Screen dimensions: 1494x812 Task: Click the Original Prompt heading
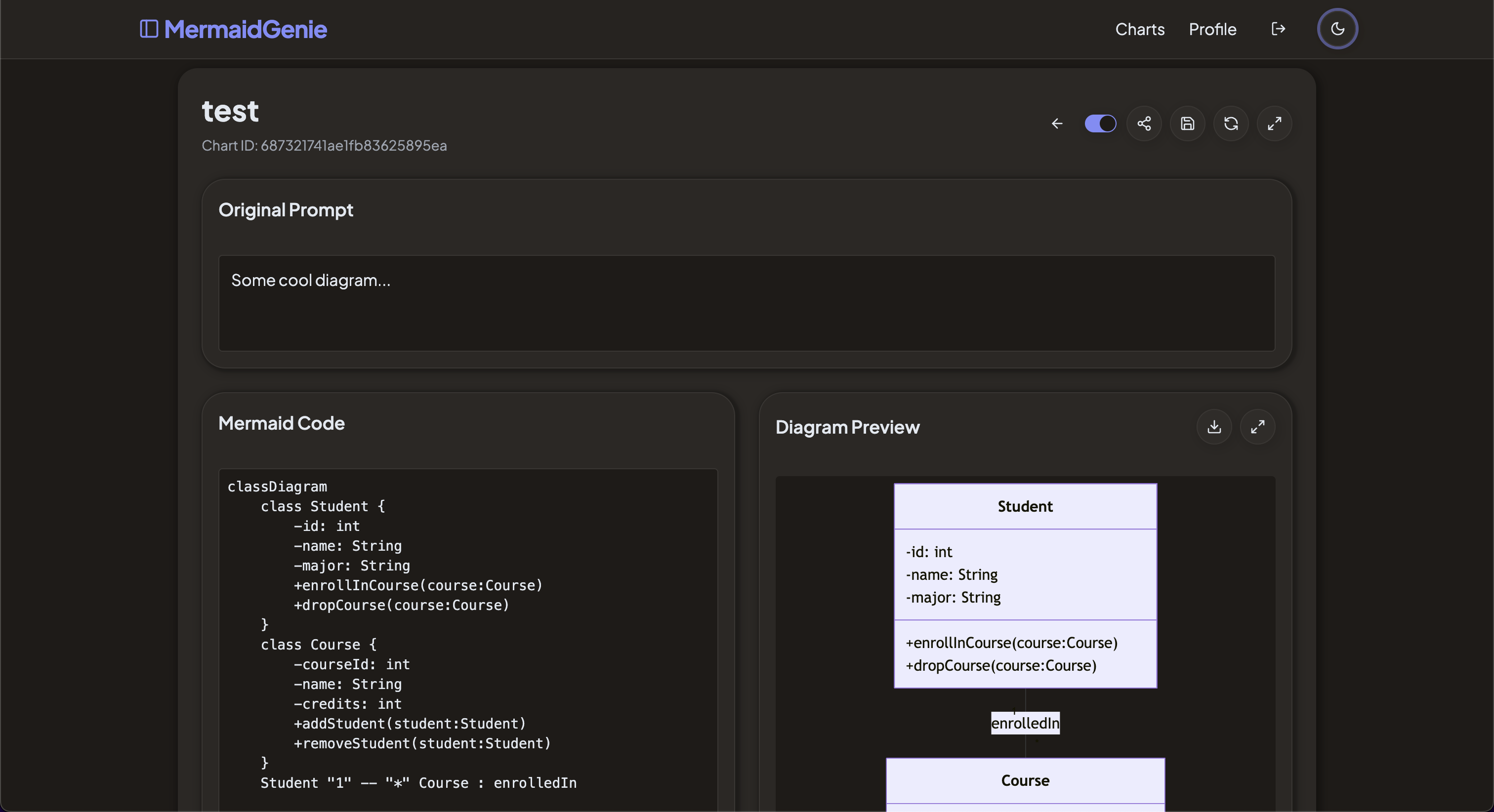pyautogui.click(x=286, y=210)
